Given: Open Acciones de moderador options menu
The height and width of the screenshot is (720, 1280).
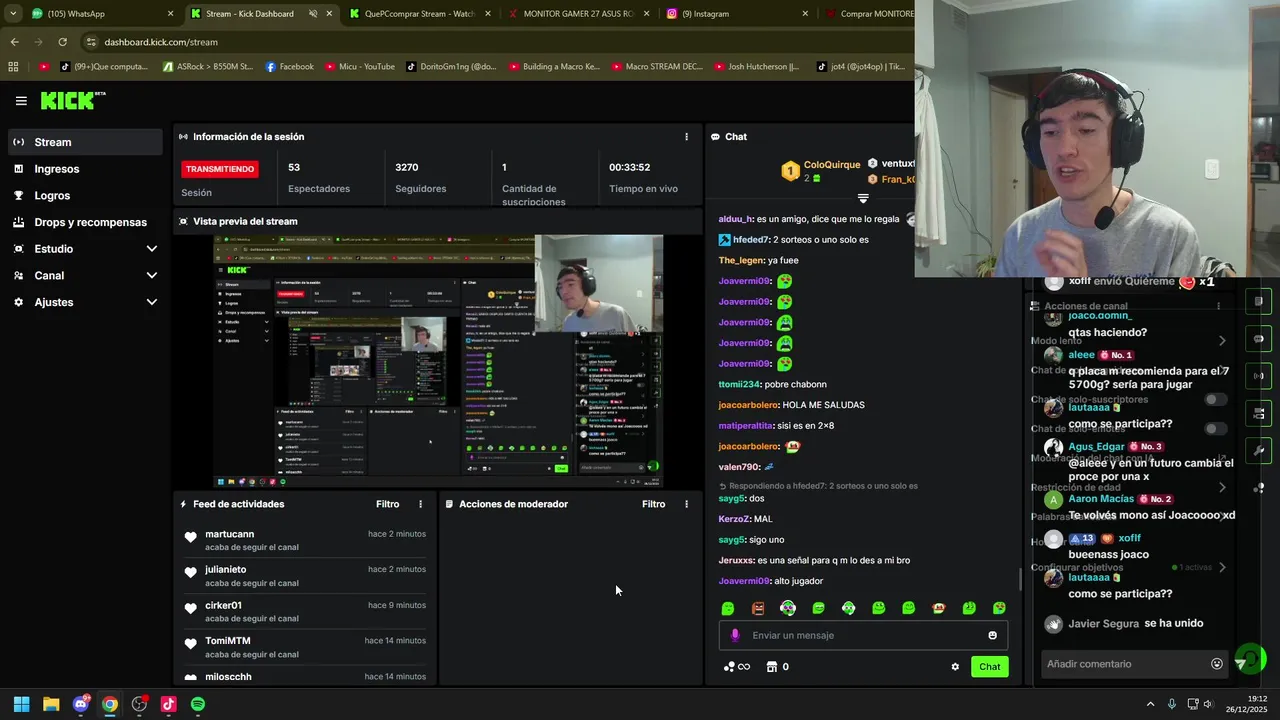Looking at the screenshot, I should point(686,504).
